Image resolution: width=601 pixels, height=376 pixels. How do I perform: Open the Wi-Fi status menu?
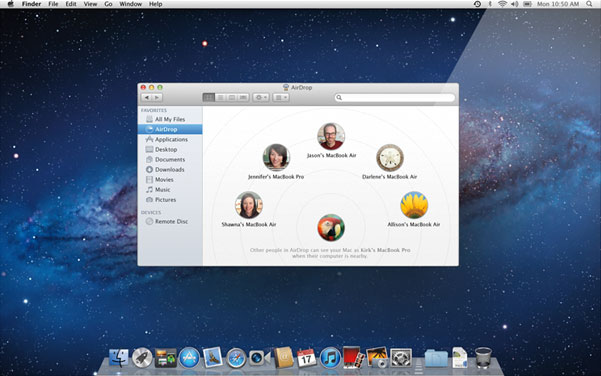(502, 4)
